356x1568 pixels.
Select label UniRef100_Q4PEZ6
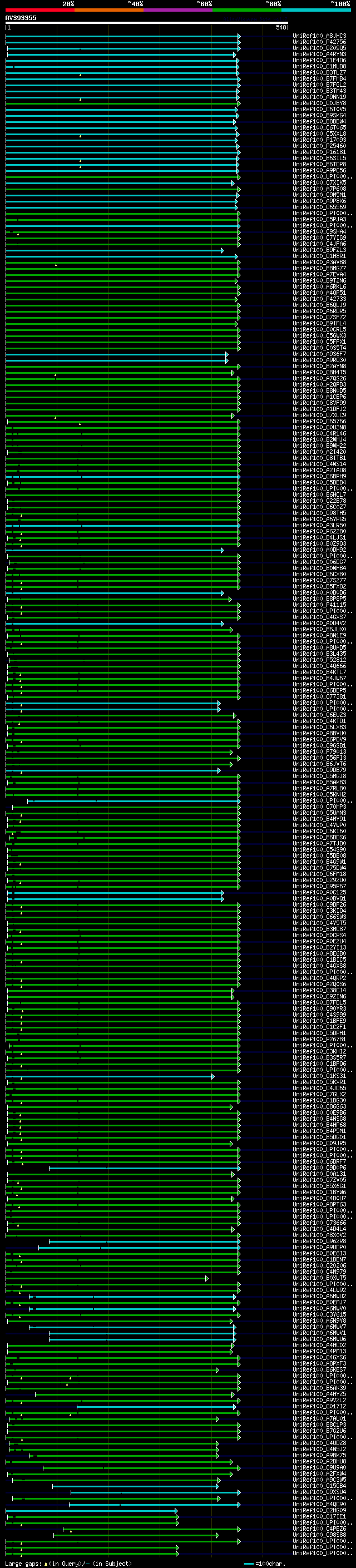319,1529
